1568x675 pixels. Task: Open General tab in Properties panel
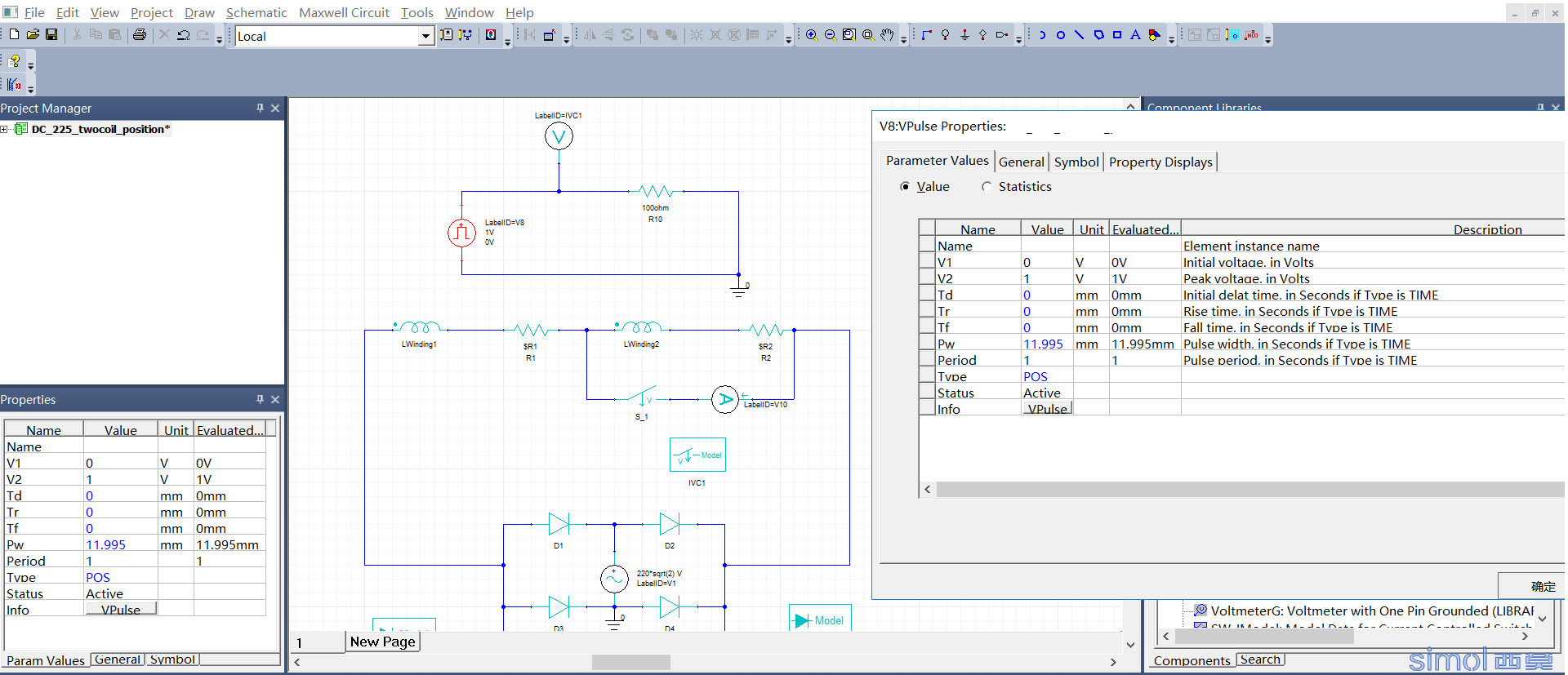(x=118, y=659)
